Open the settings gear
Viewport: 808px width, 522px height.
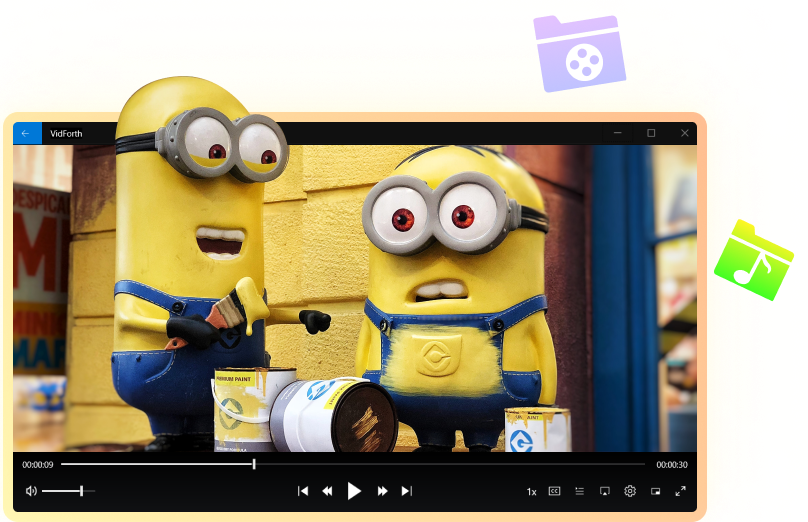pos(630,491)
